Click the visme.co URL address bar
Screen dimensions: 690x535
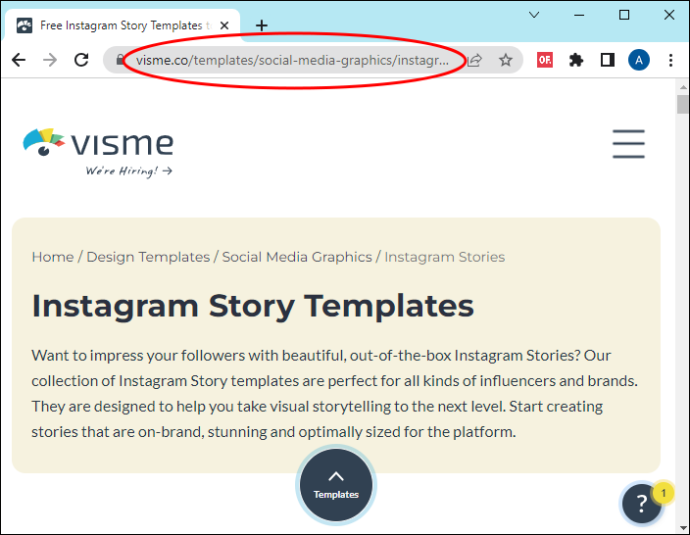[x=292, y=60]
